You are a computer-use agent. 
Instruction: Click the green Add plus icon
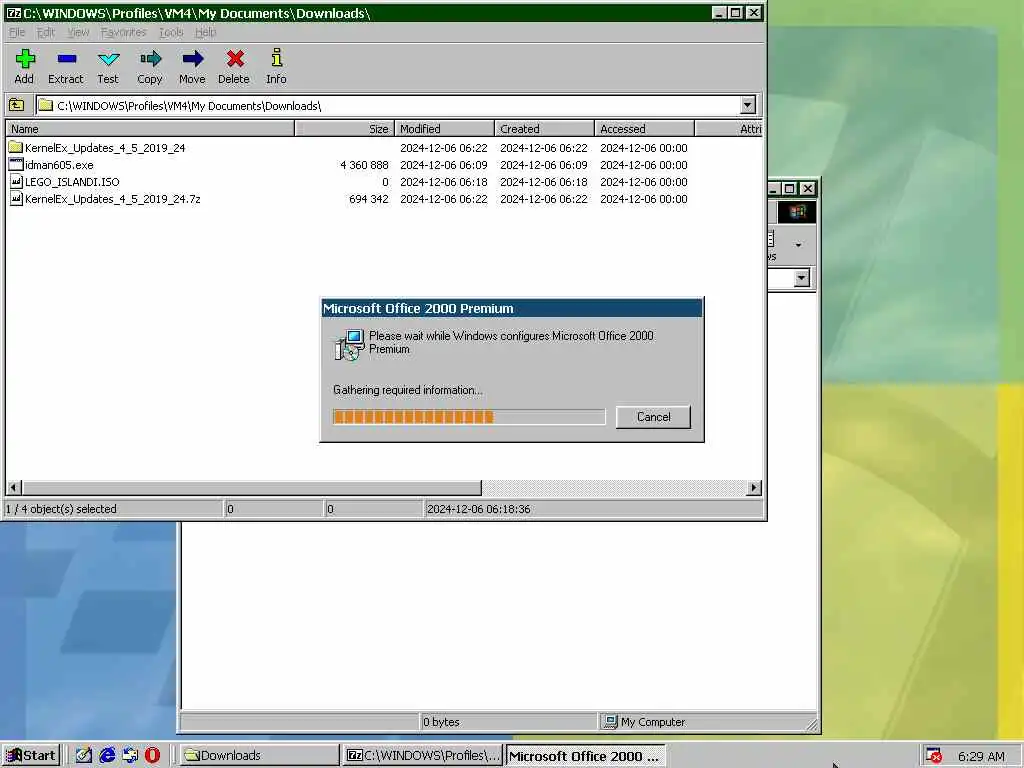[25, 59]
